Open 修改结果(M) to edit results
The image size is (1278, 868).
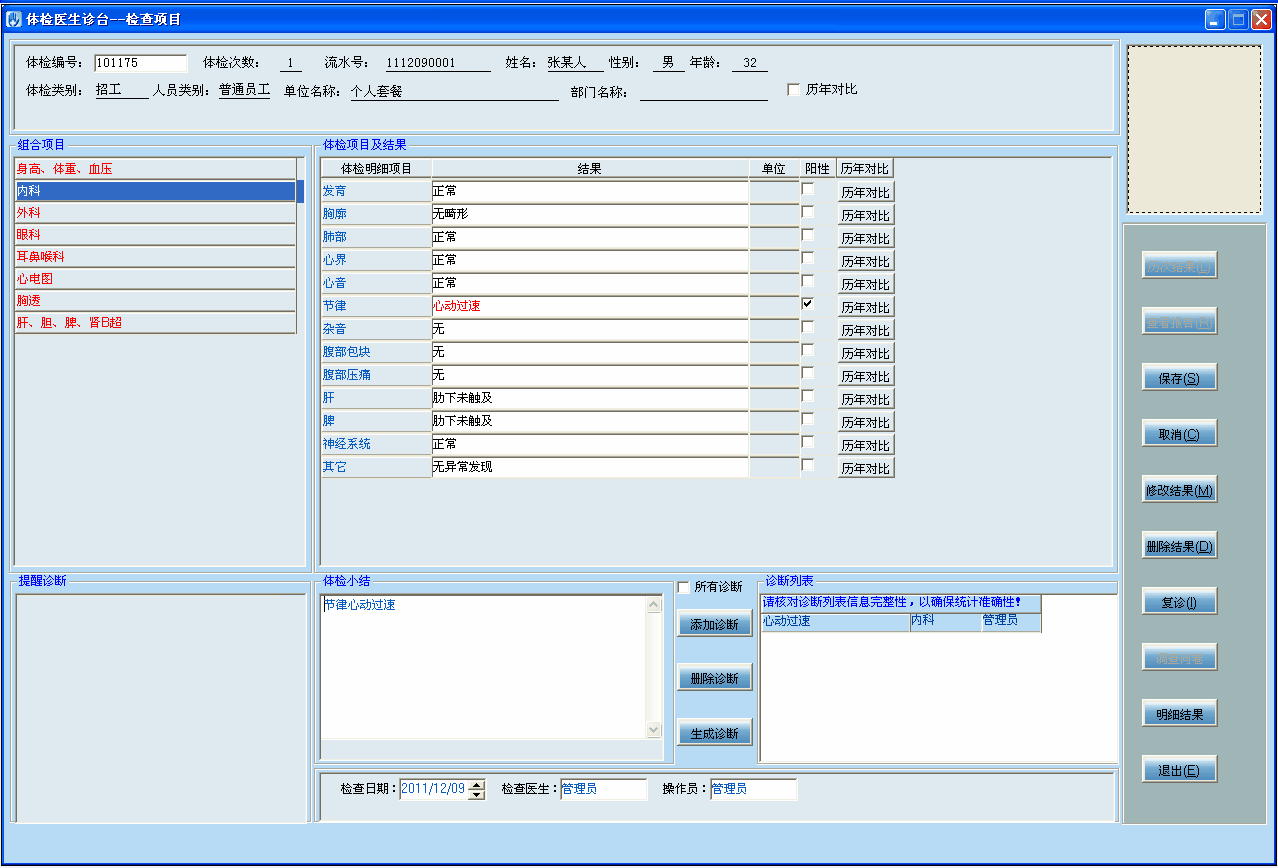tap(1179, 490)
